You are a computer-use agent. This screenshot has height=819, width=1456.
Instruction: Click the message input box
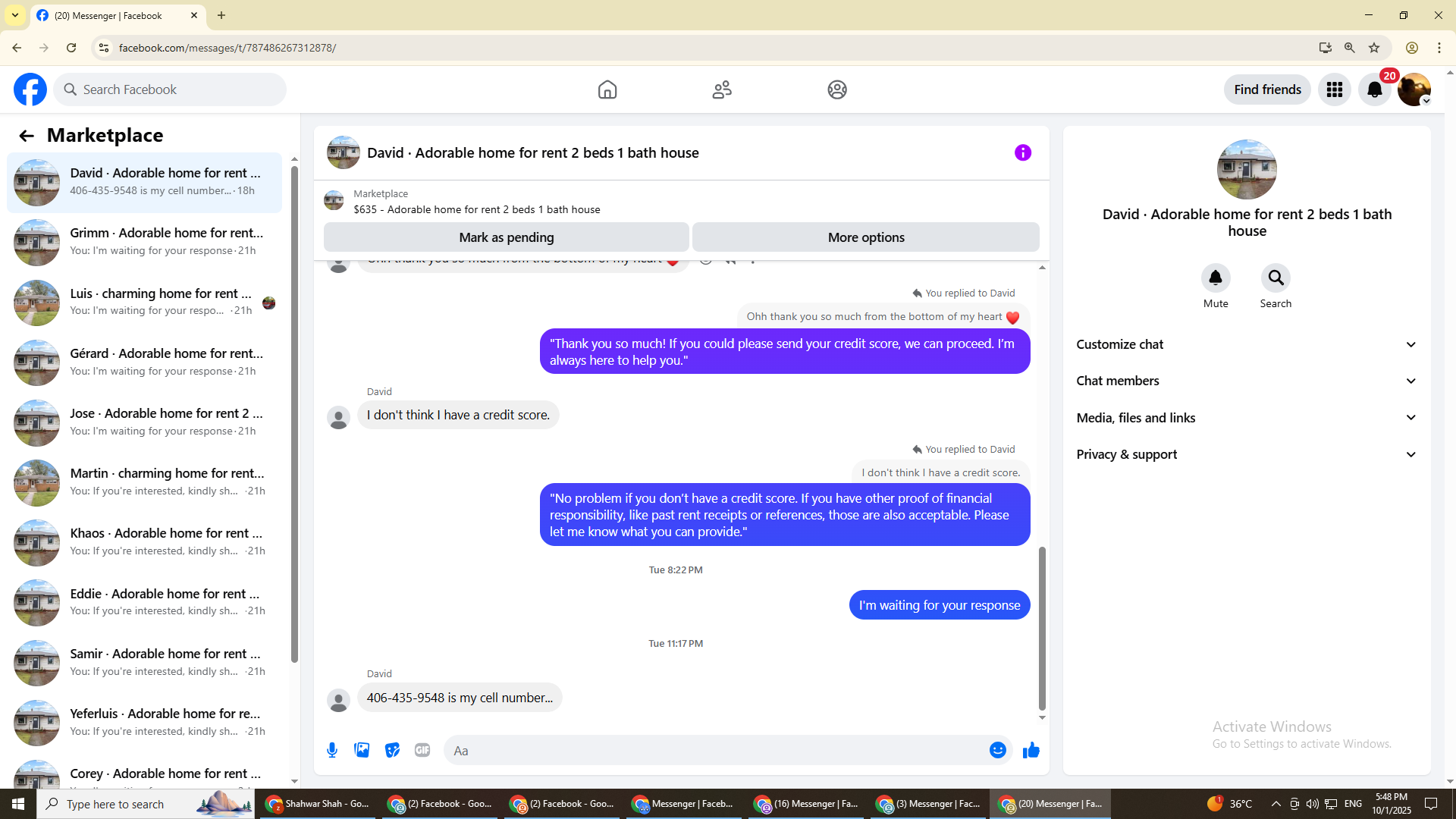(x=717, y=751)
